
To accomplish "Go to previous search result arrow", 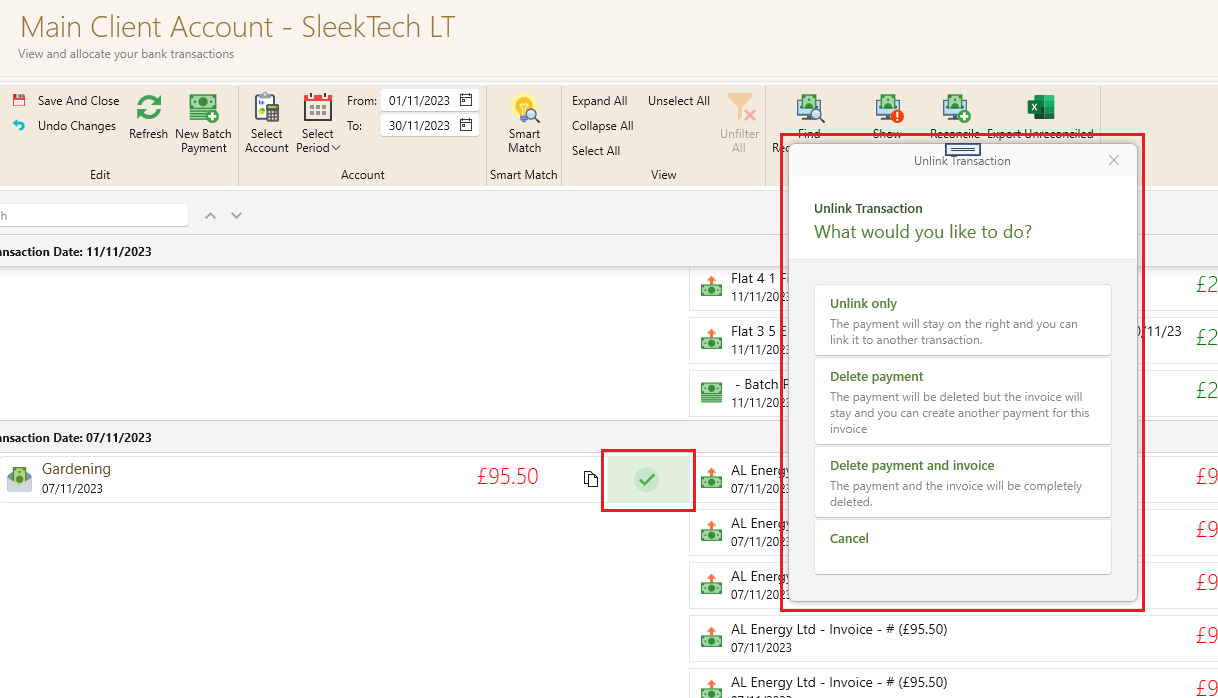I will tap(210, 215).
